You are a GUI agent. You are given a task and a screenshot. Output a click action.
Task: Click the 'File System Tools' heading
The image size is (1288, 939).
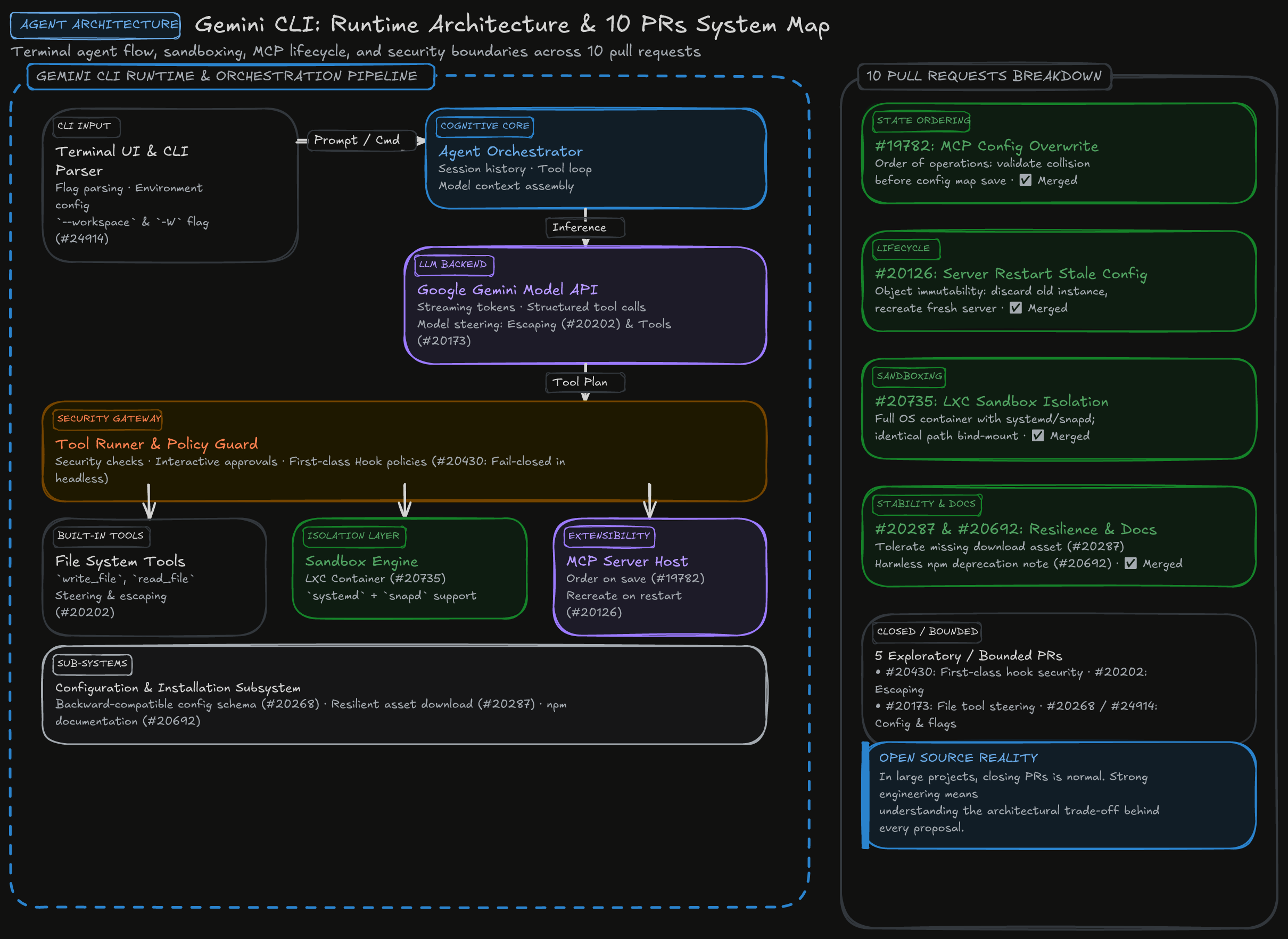click(x=120, y=562)
